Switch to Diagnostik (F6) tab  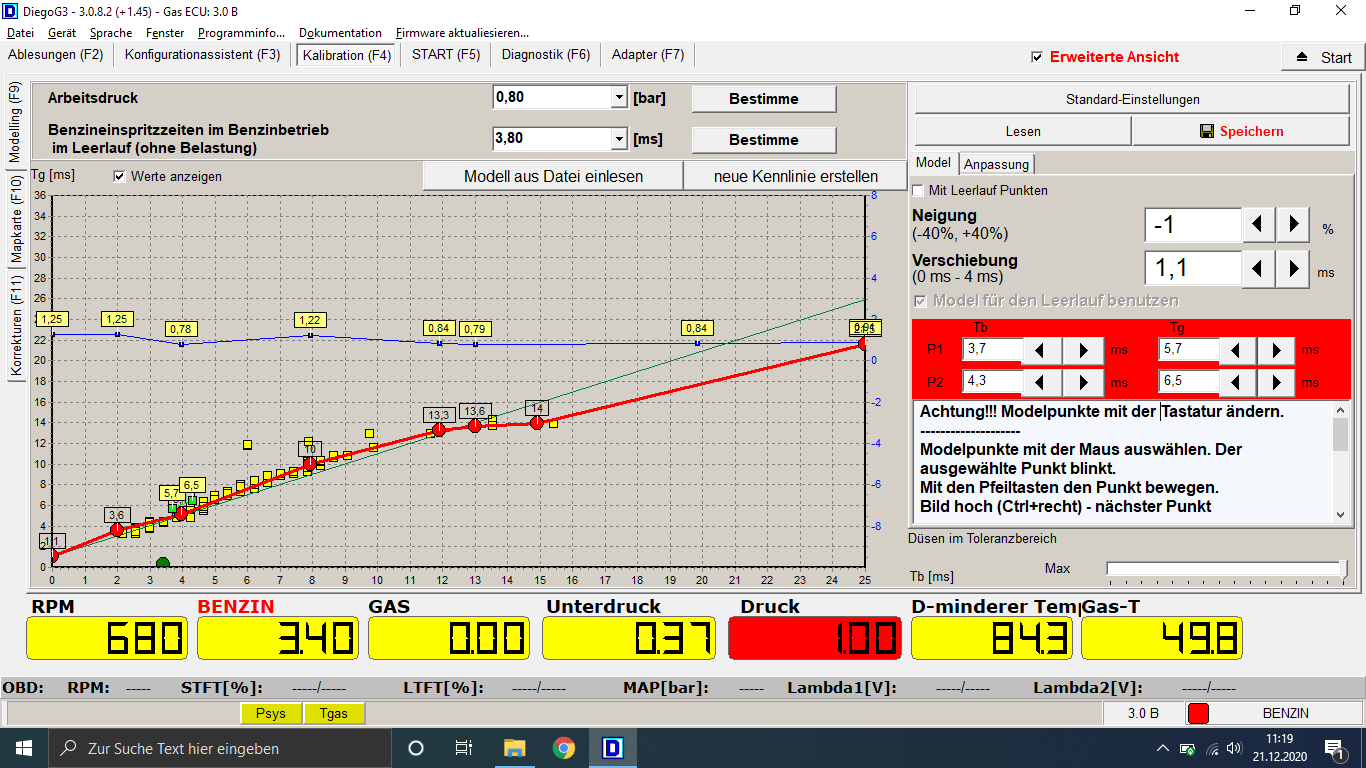[546, 54]
